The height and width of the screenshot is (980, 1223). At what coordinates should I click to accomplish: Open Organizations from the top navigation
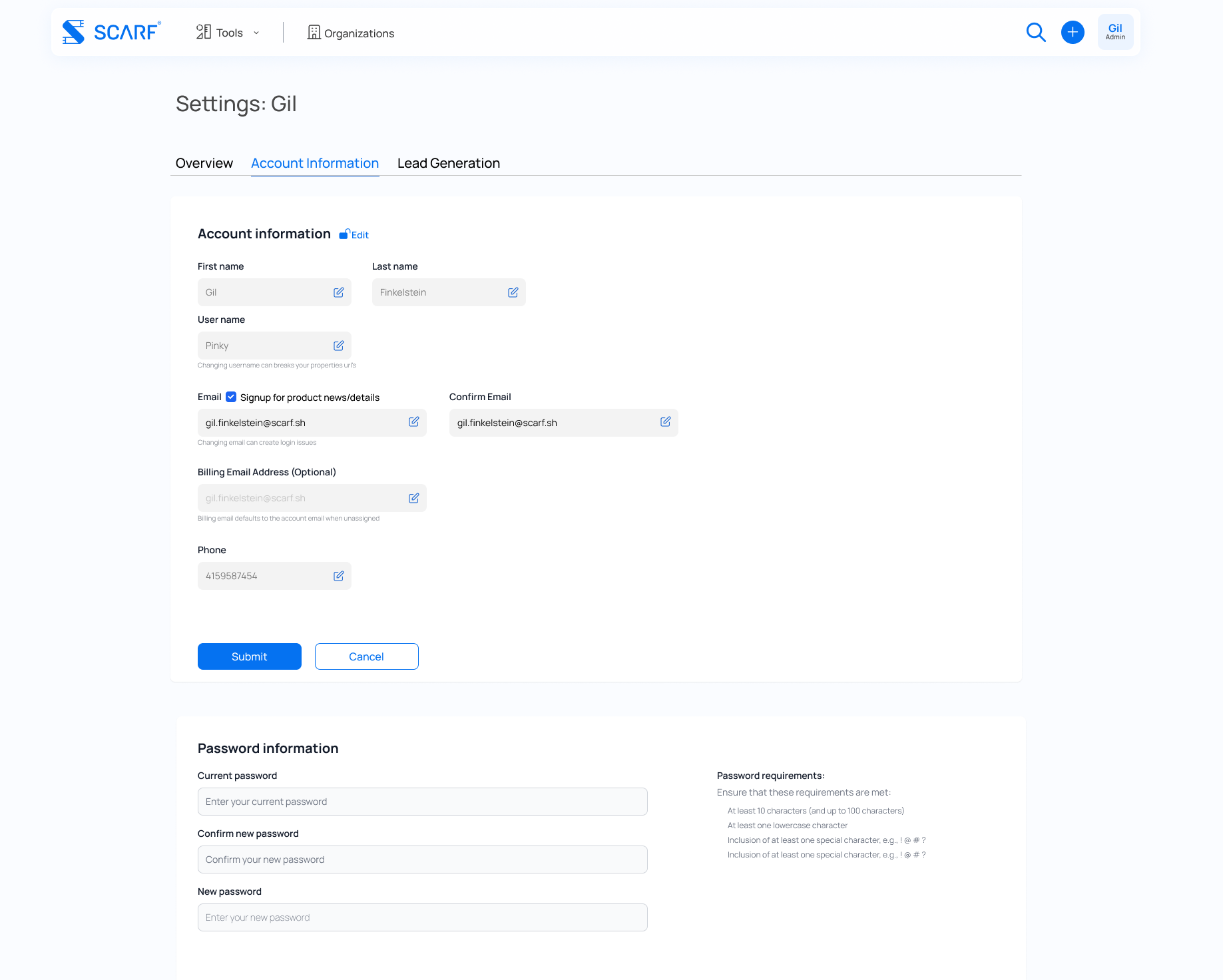click(351, 33)
